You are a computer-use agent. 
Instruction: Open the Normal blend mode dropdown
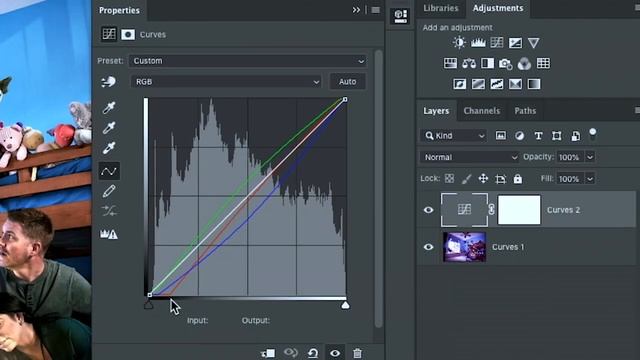click(469, 157)
